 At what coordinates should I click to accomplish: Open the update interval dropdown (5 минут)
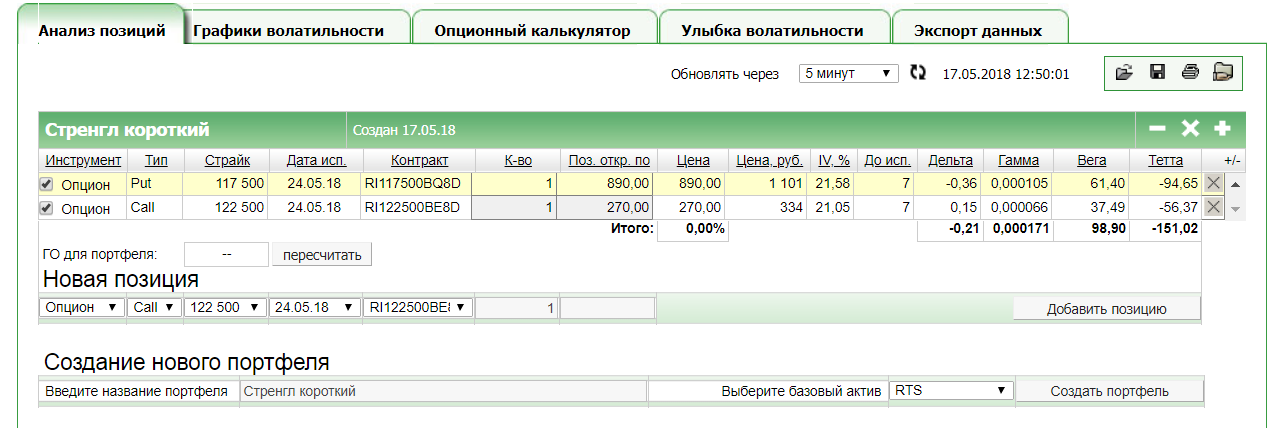(849, 73)
